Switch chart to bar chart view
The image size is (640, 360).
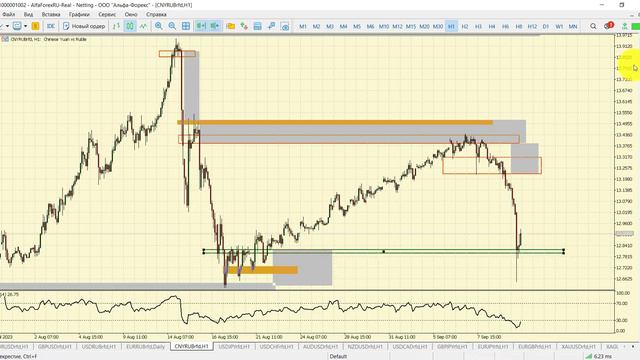pos(116,26)
